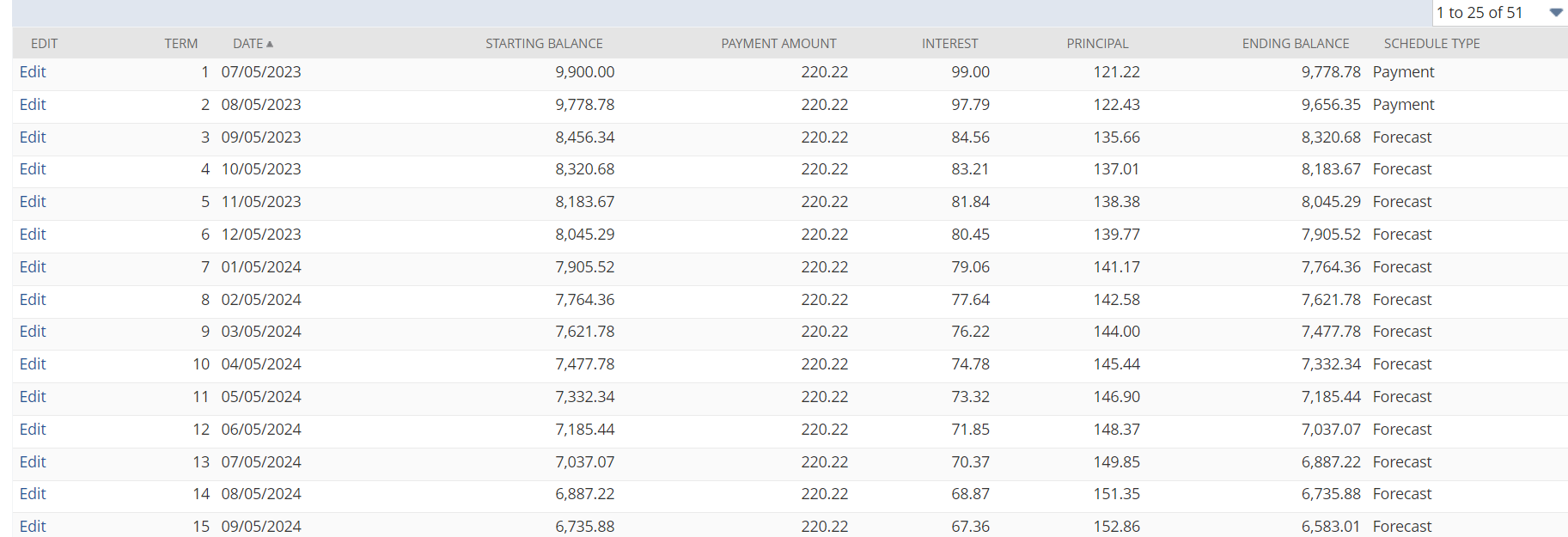Click starting balance 6,887.22 in term 14
Viewport: 1568px width, 537px height.
pyautogui.click(x=585, y=494)
